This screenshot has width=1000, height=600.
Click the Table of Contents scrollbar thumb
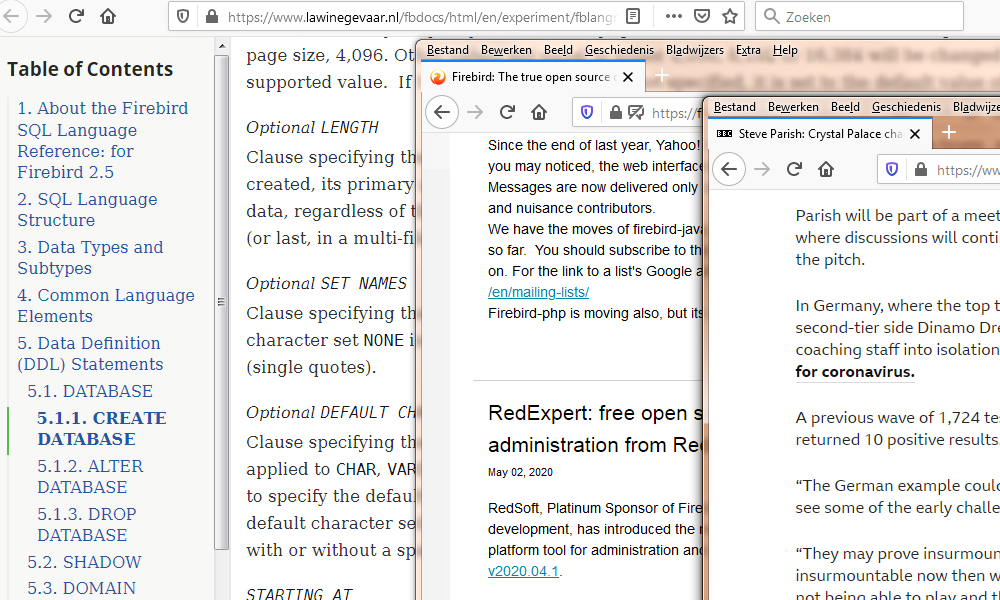click(x=221, y=302)
